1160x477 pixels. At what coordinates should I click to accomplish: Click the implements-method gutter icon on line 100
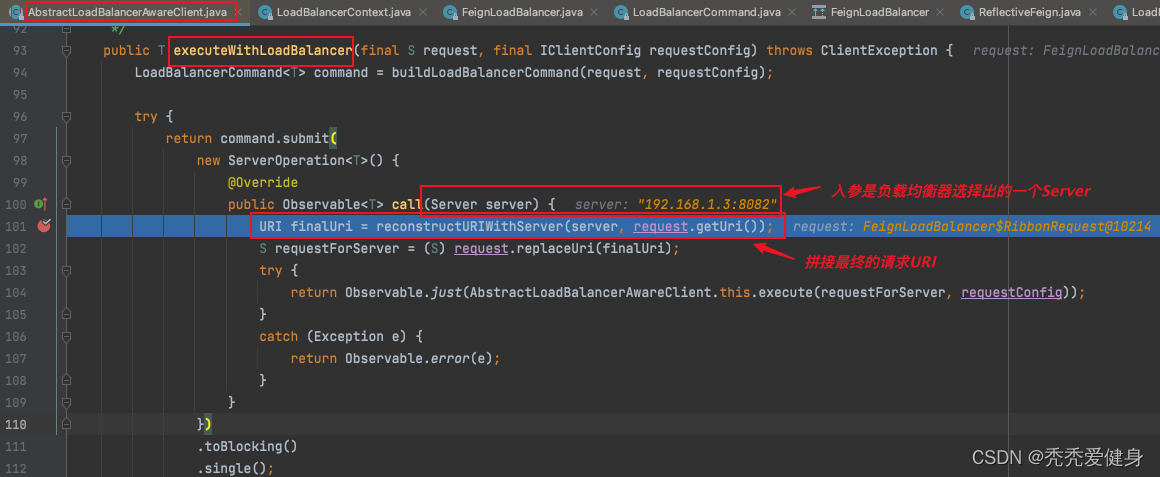click(x=40, y=203)
